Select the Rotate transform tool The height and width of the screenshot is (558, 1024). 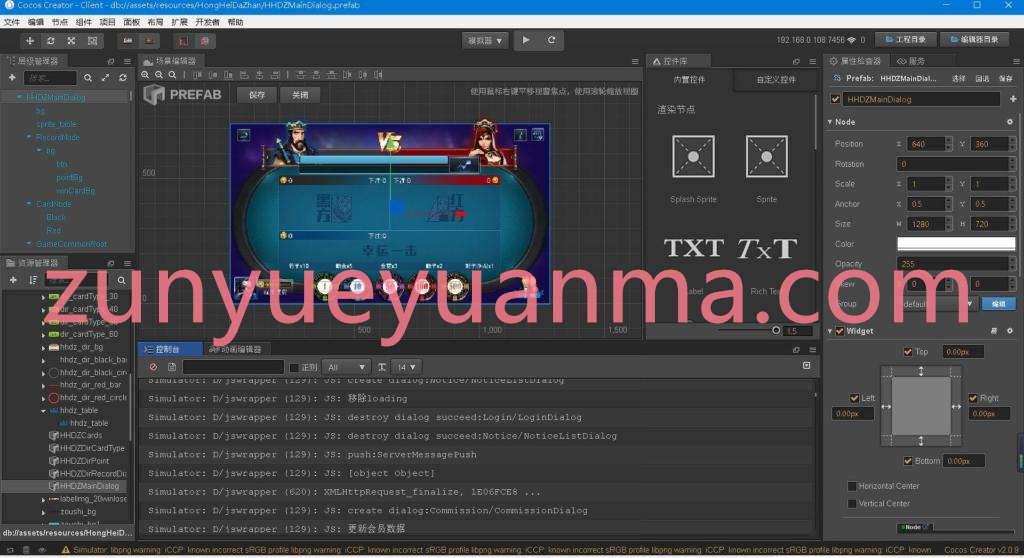pos(50,41)
